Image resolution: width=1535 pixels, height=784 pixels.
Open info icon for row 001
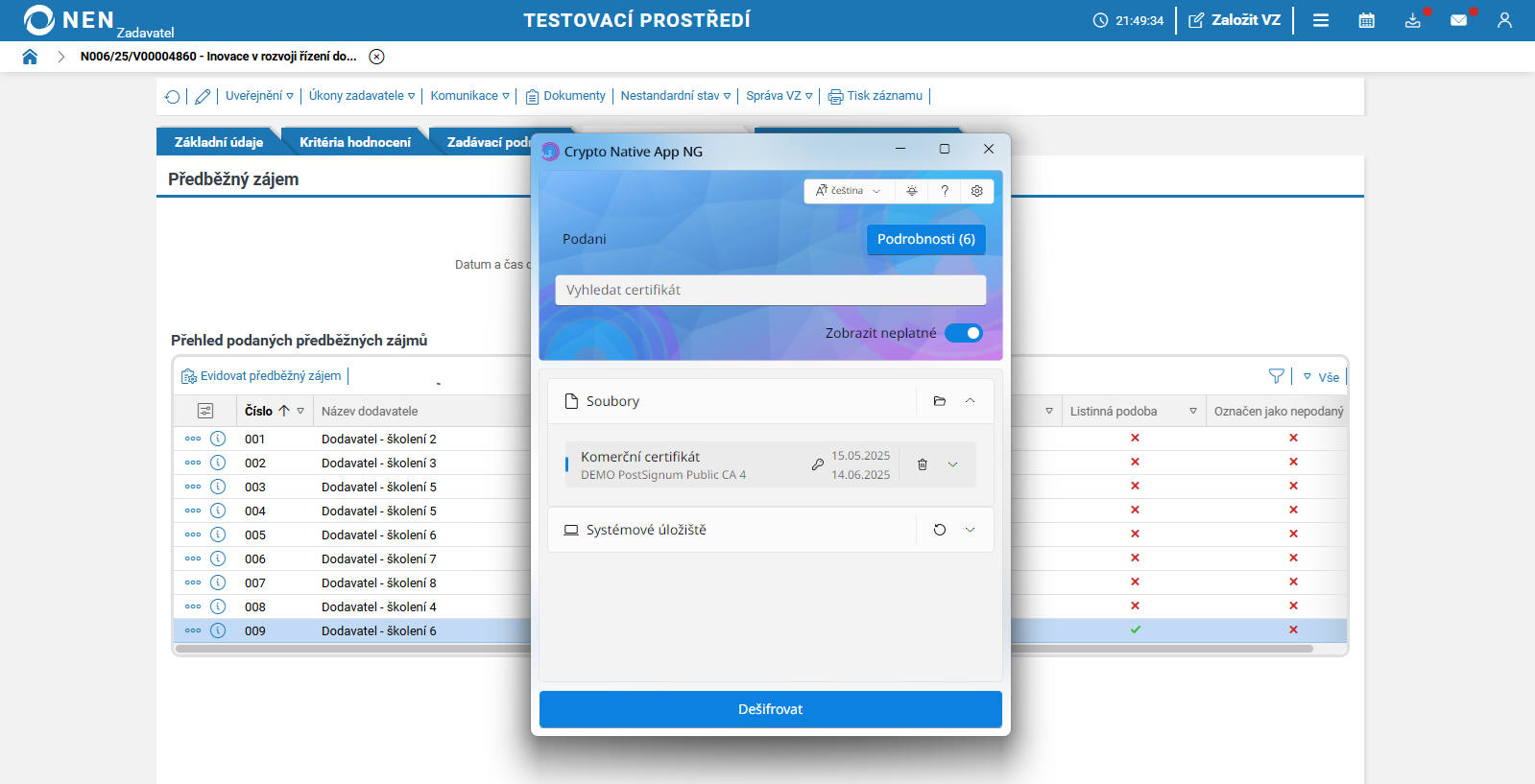click(x=218, y=439)
